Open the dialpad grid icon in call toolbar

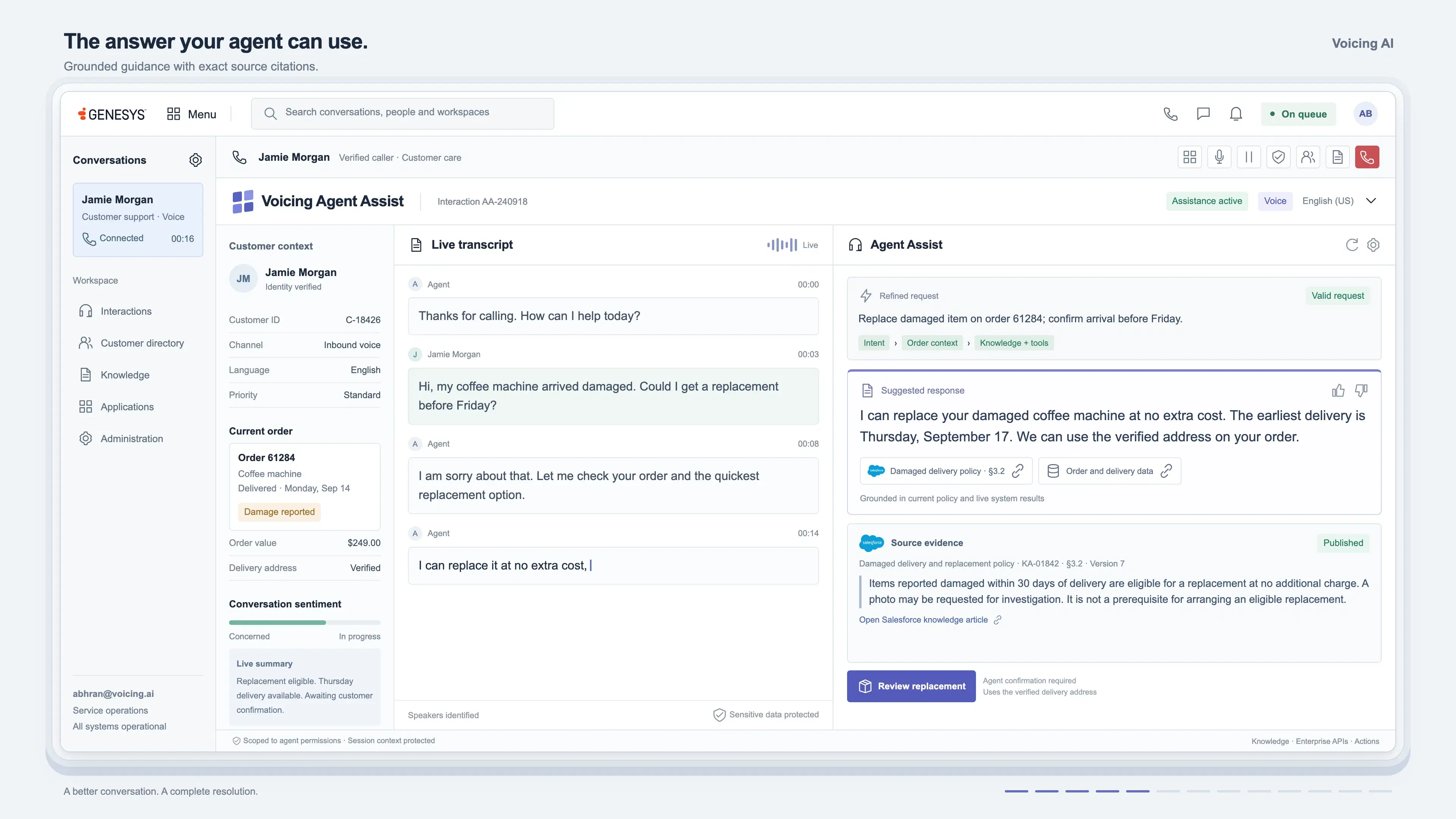pyautogui.click(x=1190, y=157)
